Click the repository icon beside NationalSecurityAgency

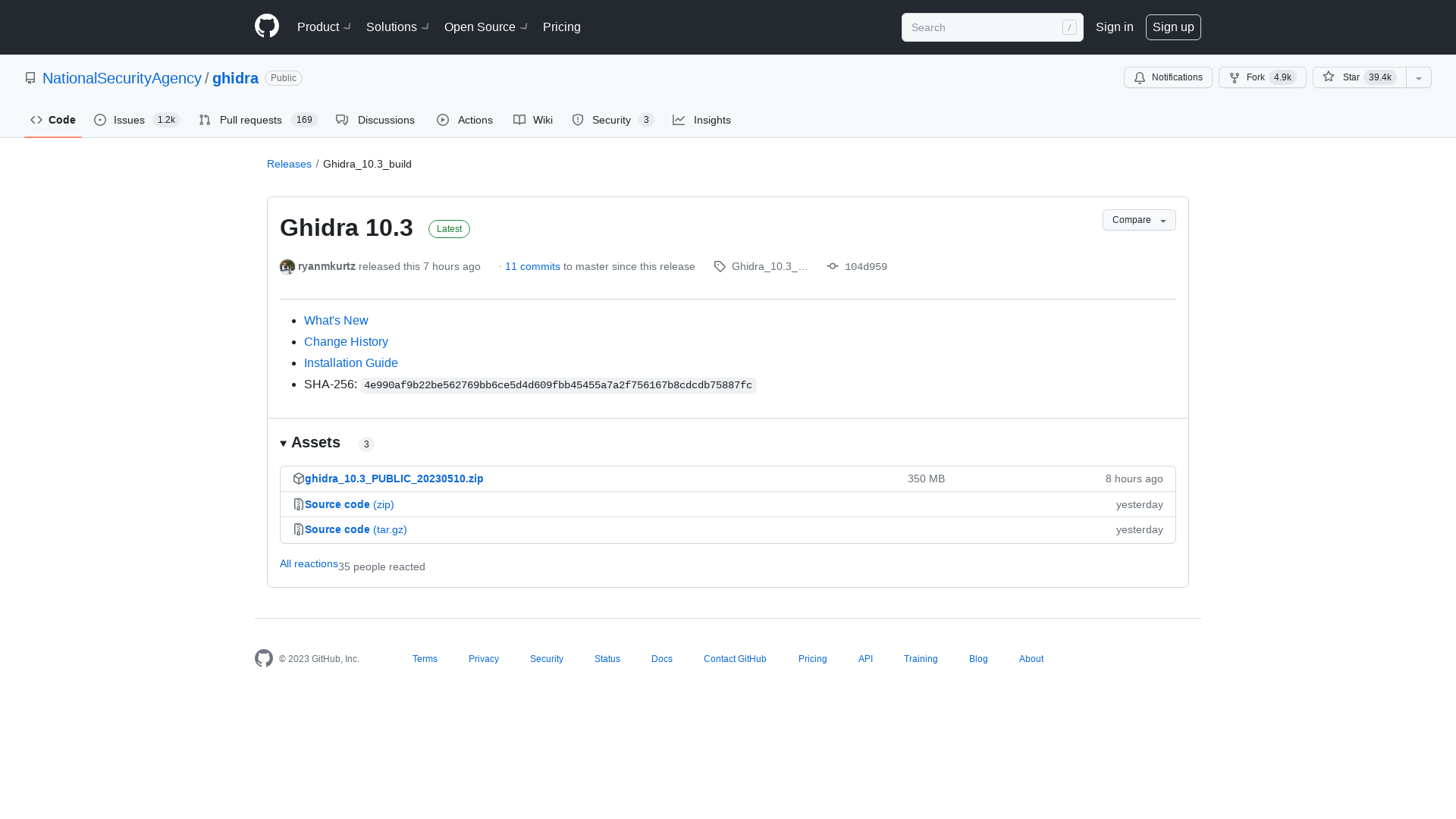tap(30, 78)
